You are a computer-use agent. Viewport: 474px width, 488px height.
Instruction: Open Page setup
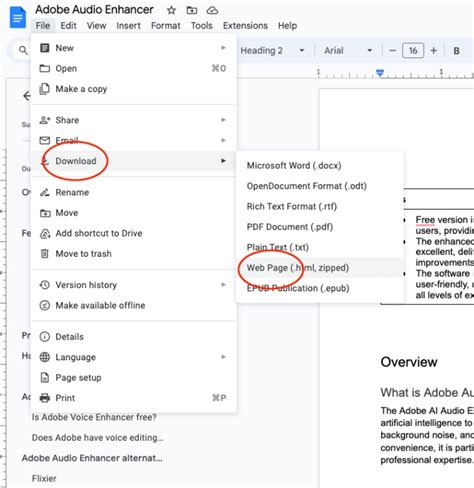[x=134, y=378]
